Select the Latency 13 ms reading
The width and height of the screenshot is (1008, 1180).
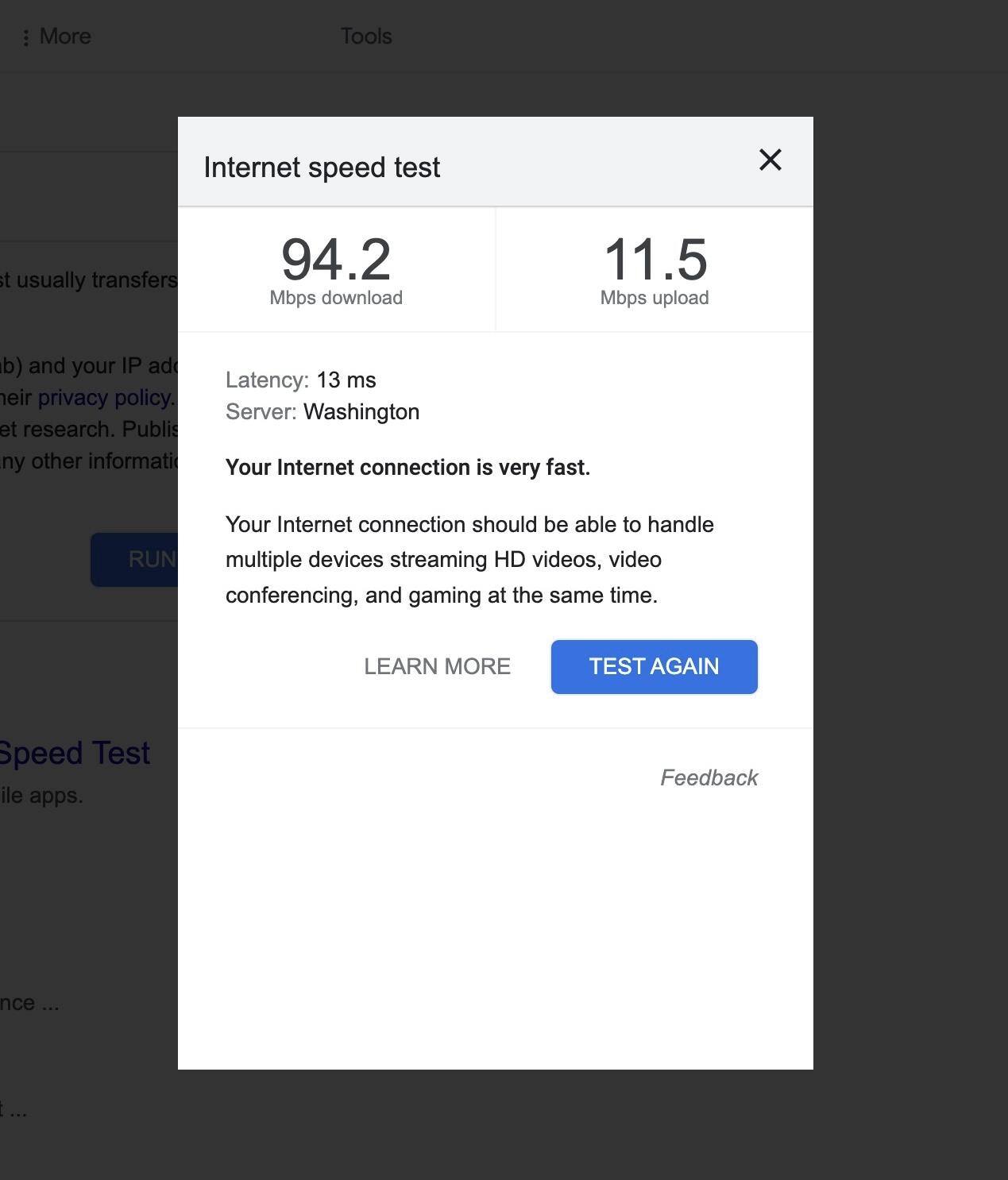(301, 380)
